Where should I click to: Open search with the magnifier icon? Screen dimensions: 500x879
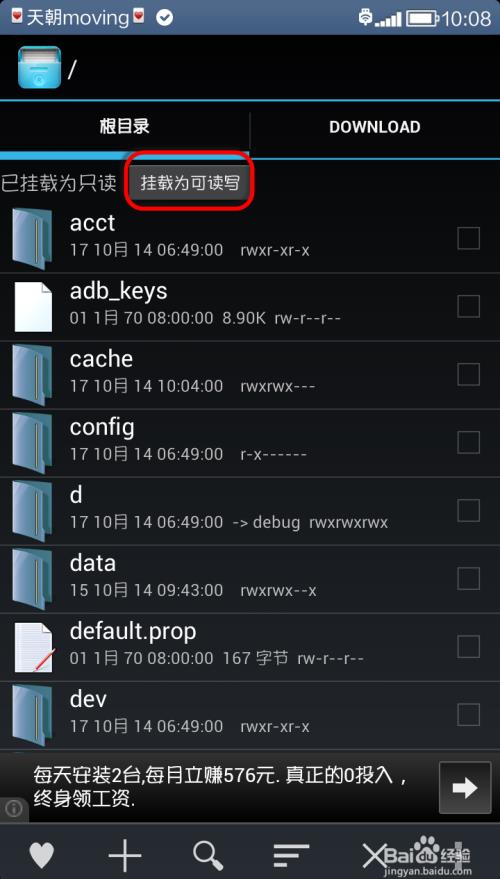point(209,855)
